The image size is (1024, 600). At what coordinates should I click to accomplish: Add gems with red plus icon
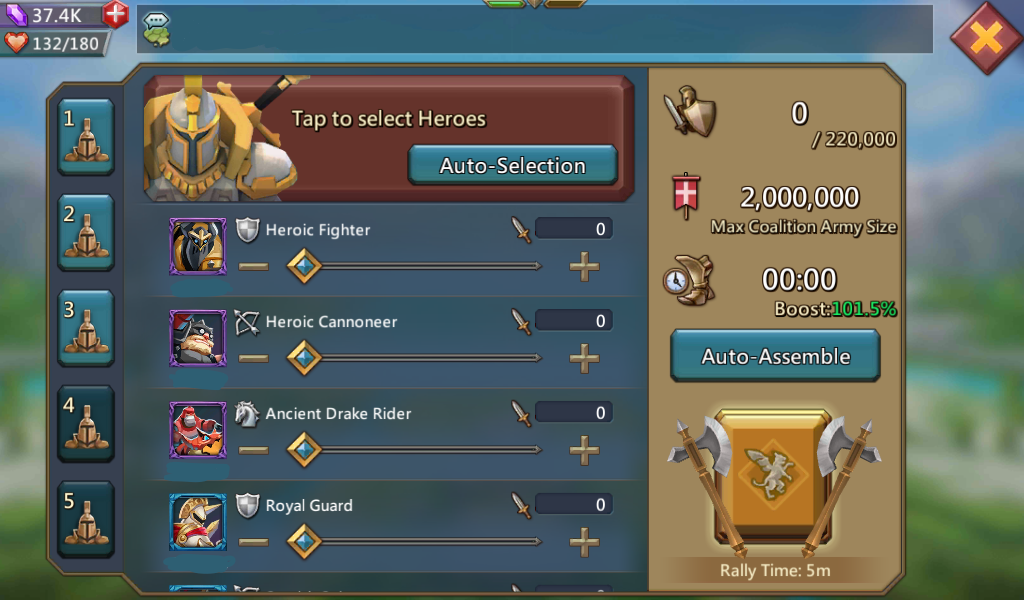click(116, 14)
